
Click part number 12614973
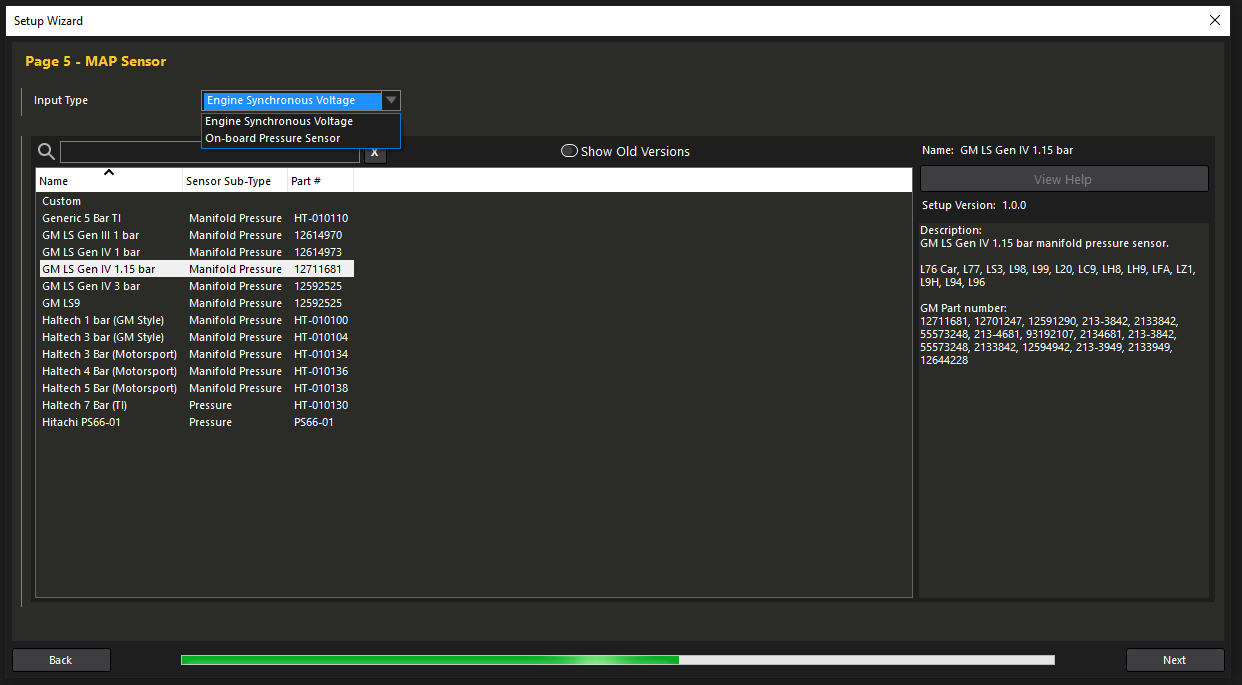click(318, 252)
